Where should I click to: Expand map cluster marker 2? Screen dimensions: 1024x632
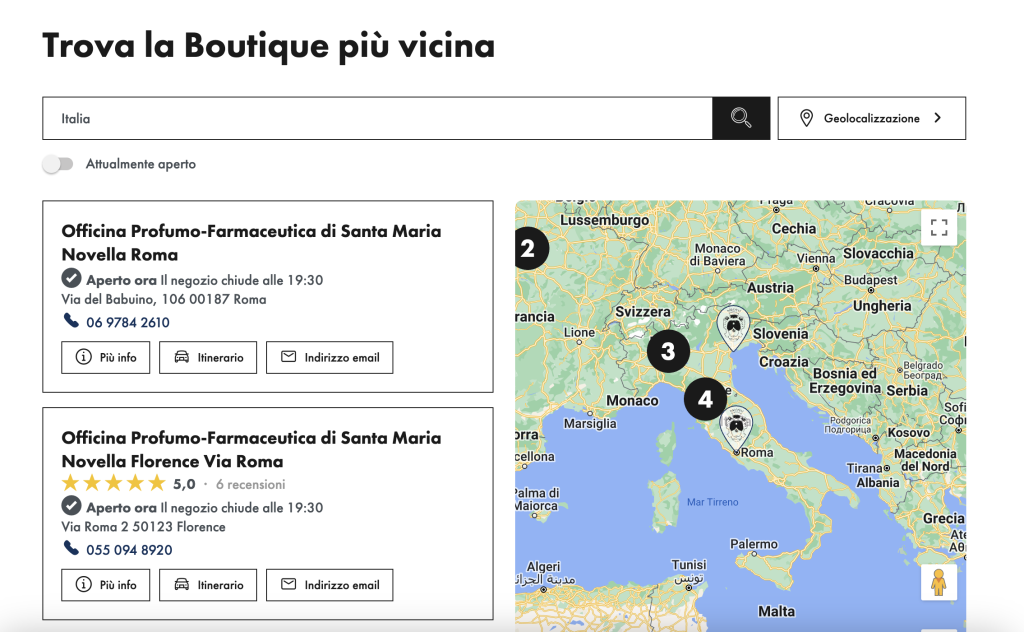click(529, 249)
